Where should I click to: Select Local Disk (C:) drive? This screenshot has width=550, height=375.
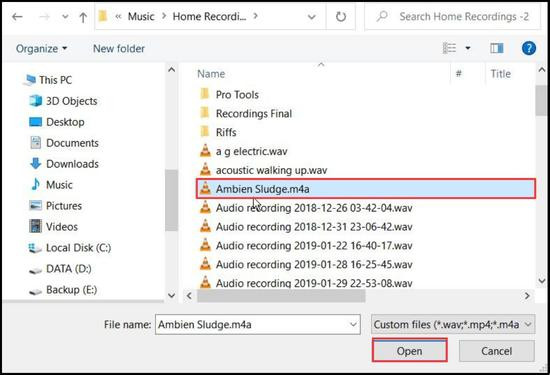[x=78, y=248]
